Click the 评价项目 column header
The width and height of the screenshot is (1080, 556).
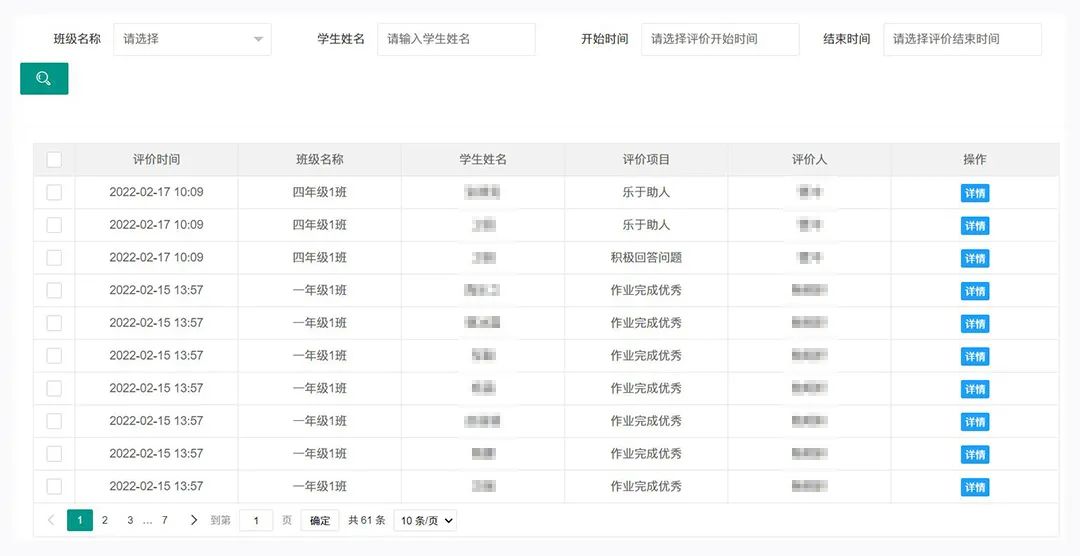coord(646,160)
